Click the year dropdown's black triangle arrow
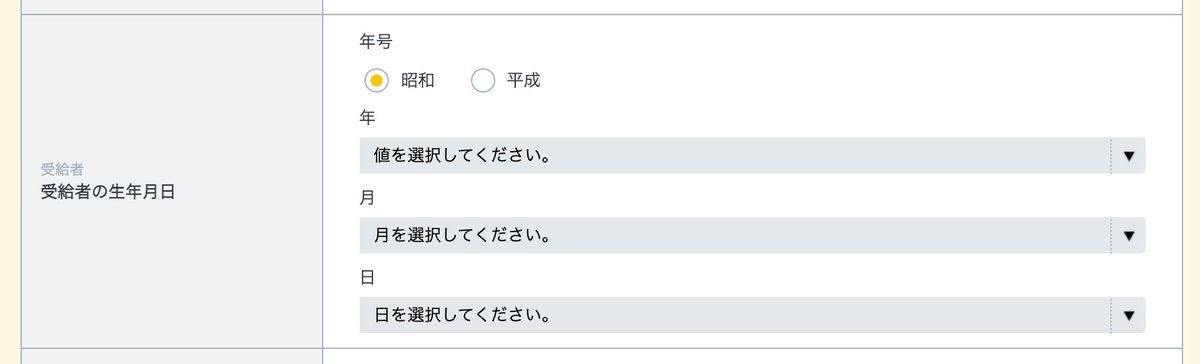1200x364 pixels. pos(1129,156)
